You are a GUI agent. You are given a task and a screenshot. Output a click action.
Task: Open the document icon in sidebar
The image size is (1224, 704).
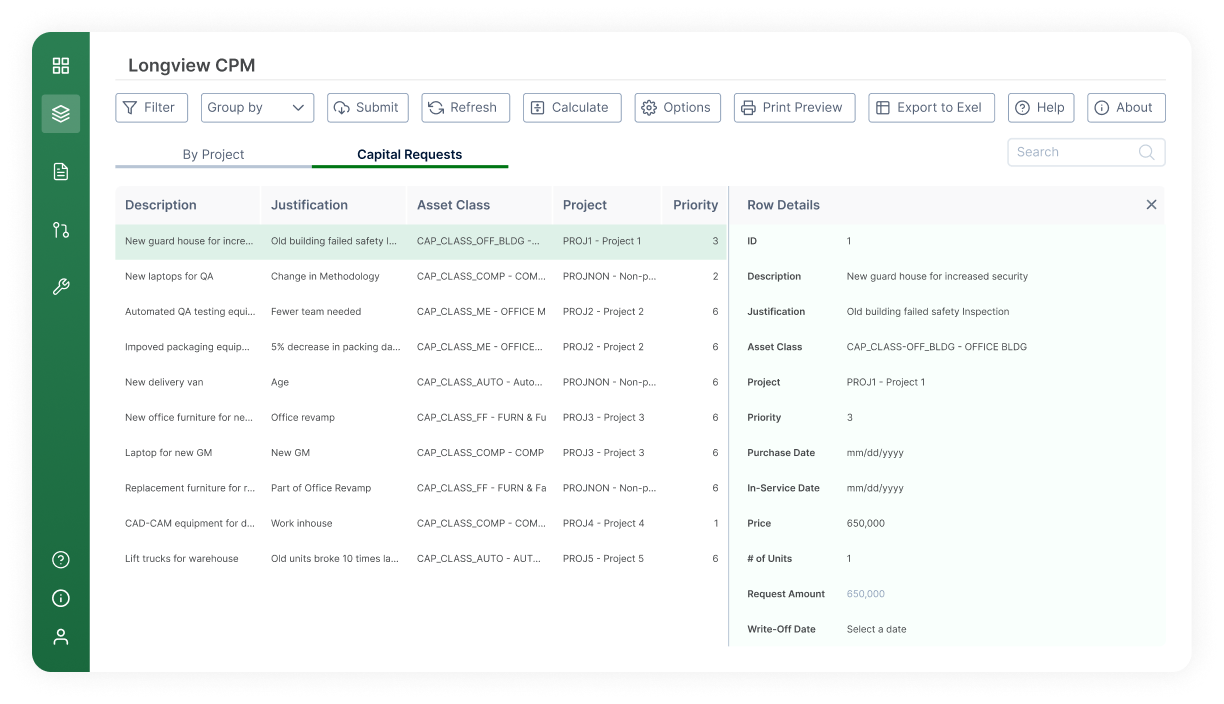[x=61, y=172]
